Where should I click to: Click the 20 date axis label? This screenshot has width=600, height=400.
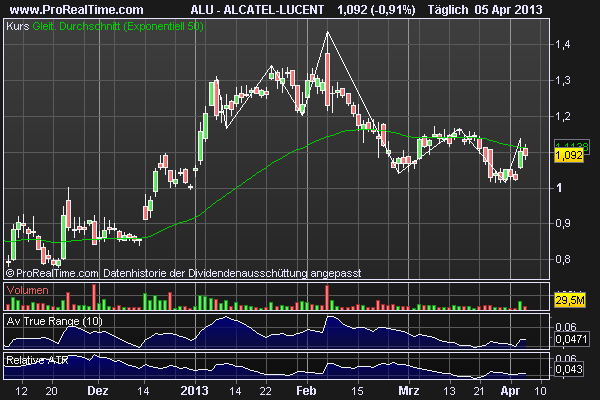click(x=52, y=391)
